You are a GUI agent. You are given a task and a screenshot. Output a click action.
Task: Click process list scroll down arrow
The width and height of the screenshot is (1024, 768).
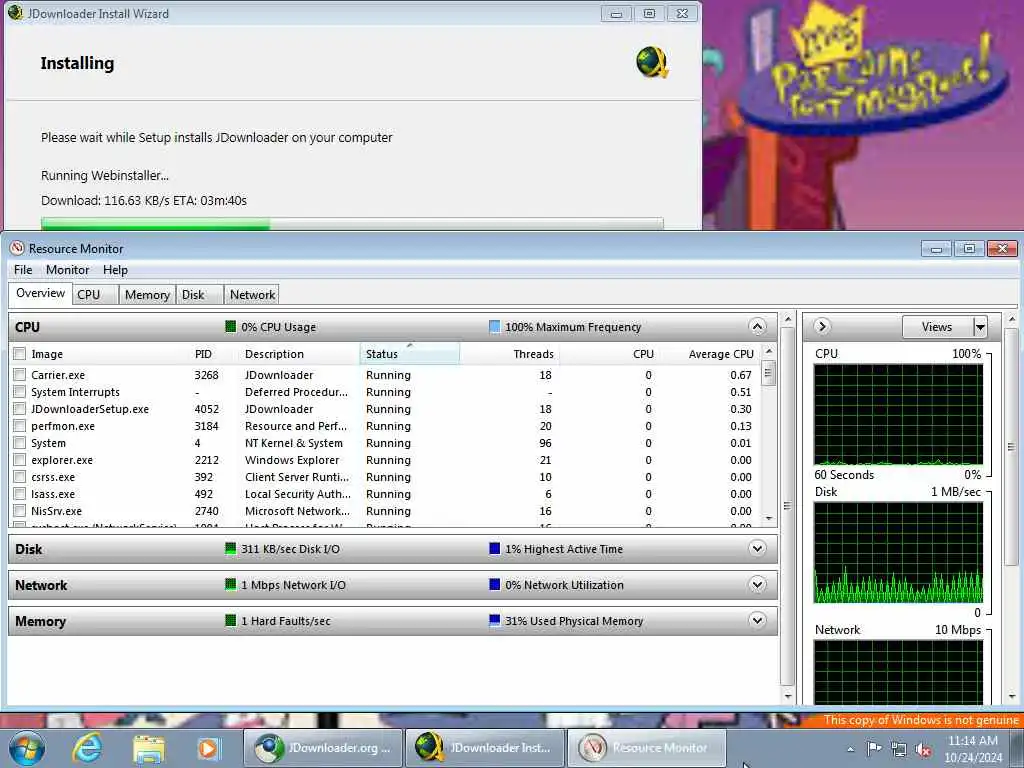coord(769,519)
